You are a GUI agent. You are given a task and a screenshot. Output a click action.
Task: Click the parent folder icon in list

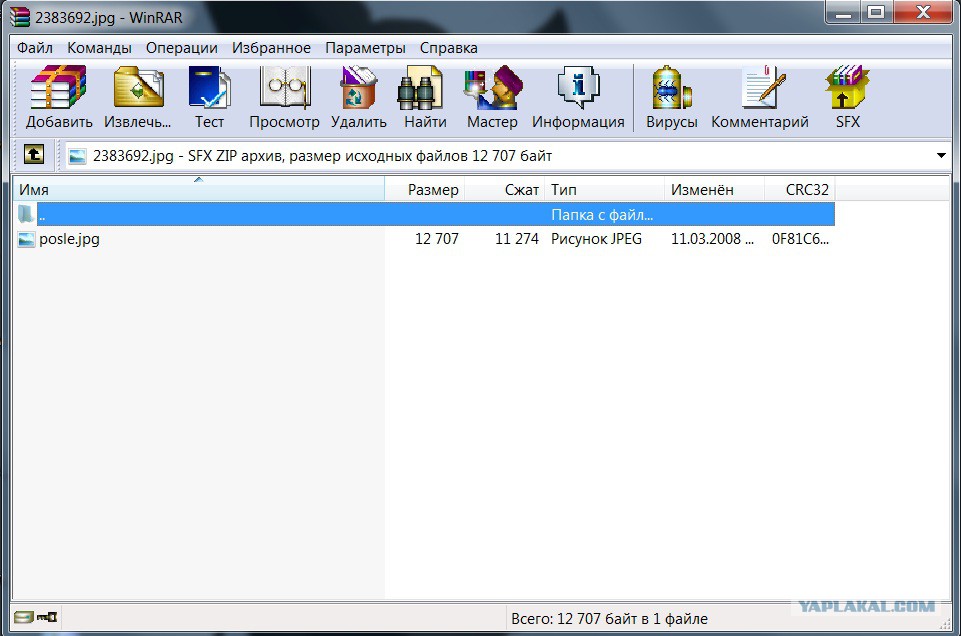click(x=26, y=214)
